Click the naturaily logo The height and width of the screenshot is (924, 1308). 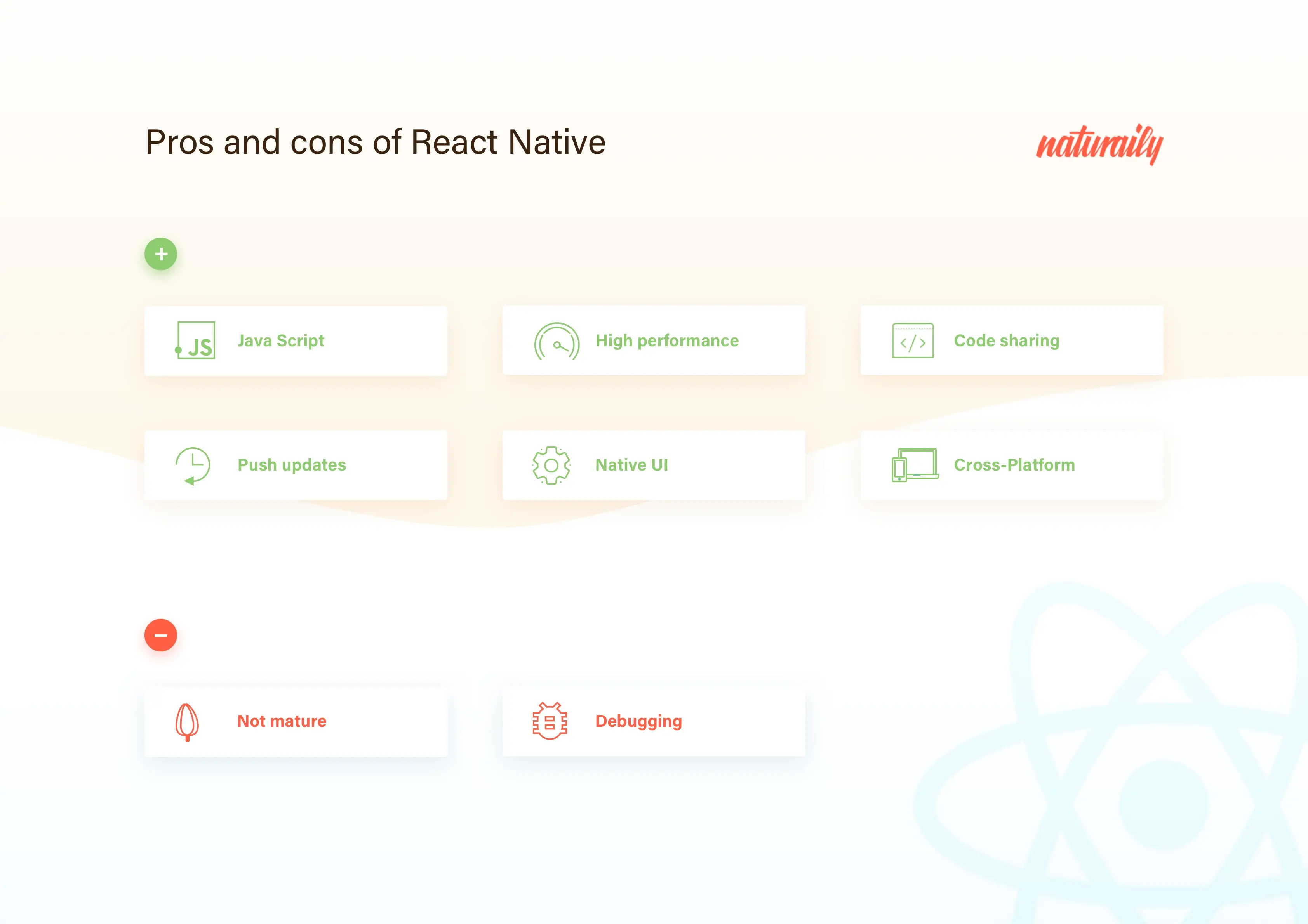coord(1099,144)
